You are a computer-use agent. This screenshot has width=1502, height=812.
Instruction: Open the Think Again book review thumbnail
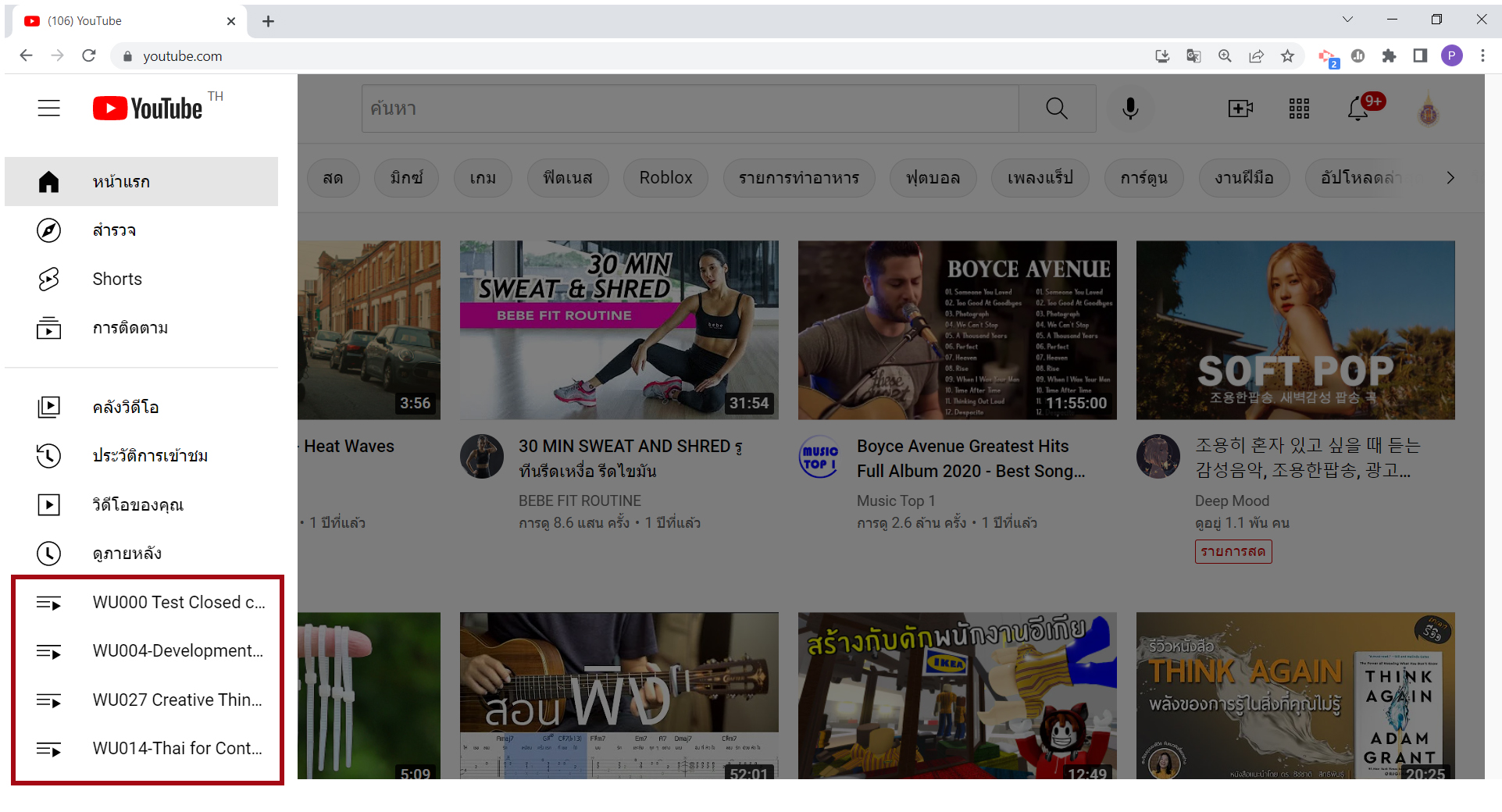(x=1296, y=696)
